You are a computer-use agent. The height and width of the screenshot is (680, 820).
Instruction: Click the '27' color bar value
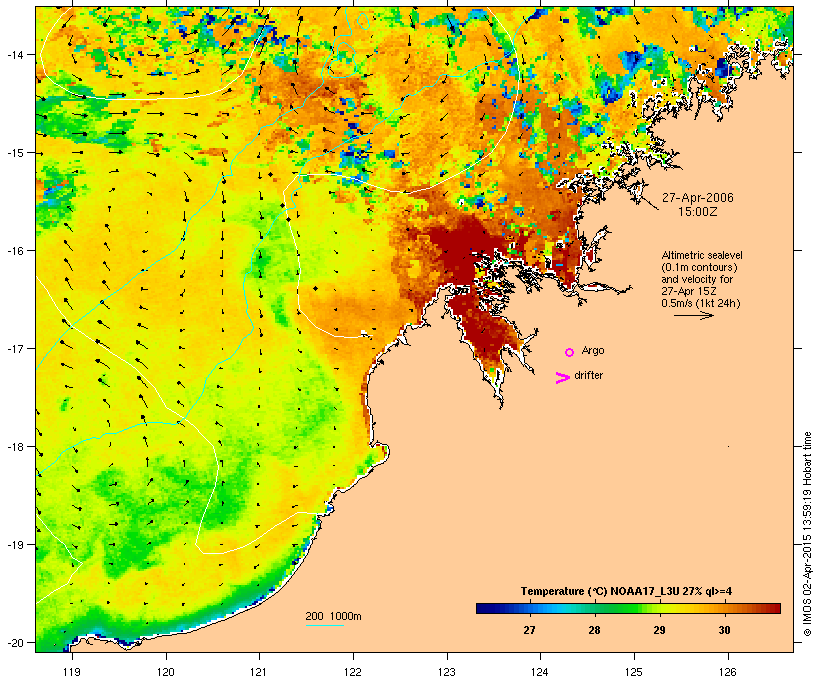click(x=529, y=630)
